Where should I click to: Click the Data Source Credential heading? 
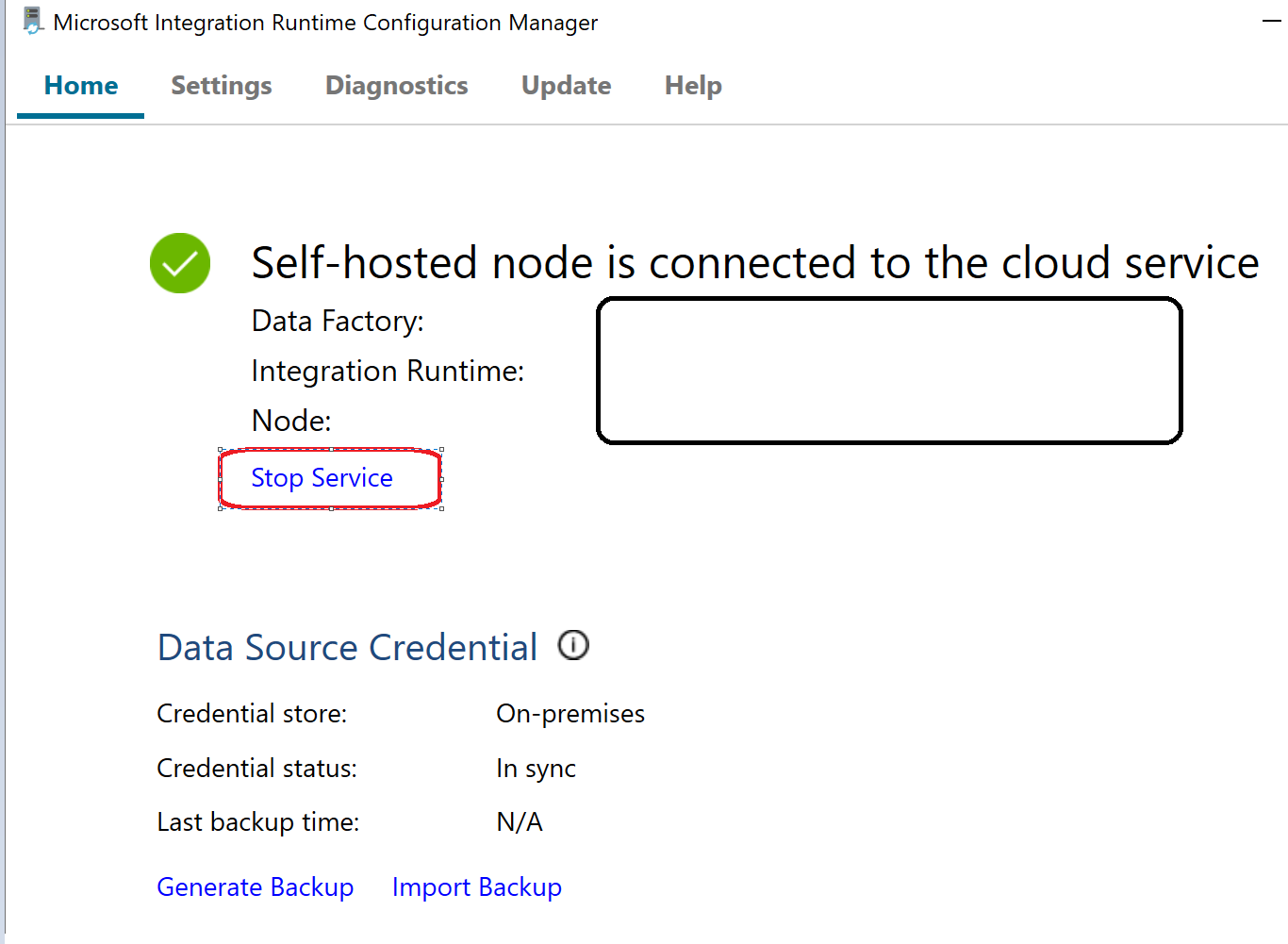[x=347, y=648]
